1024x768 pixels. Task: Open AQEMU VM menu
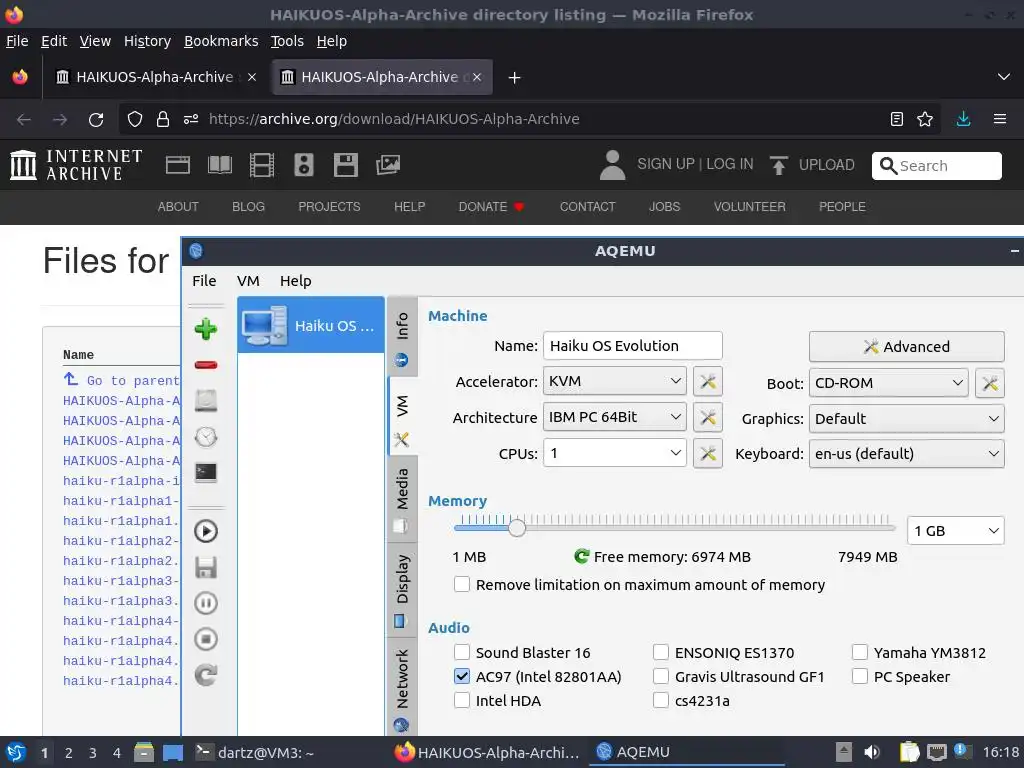click(x=248, y=281)
